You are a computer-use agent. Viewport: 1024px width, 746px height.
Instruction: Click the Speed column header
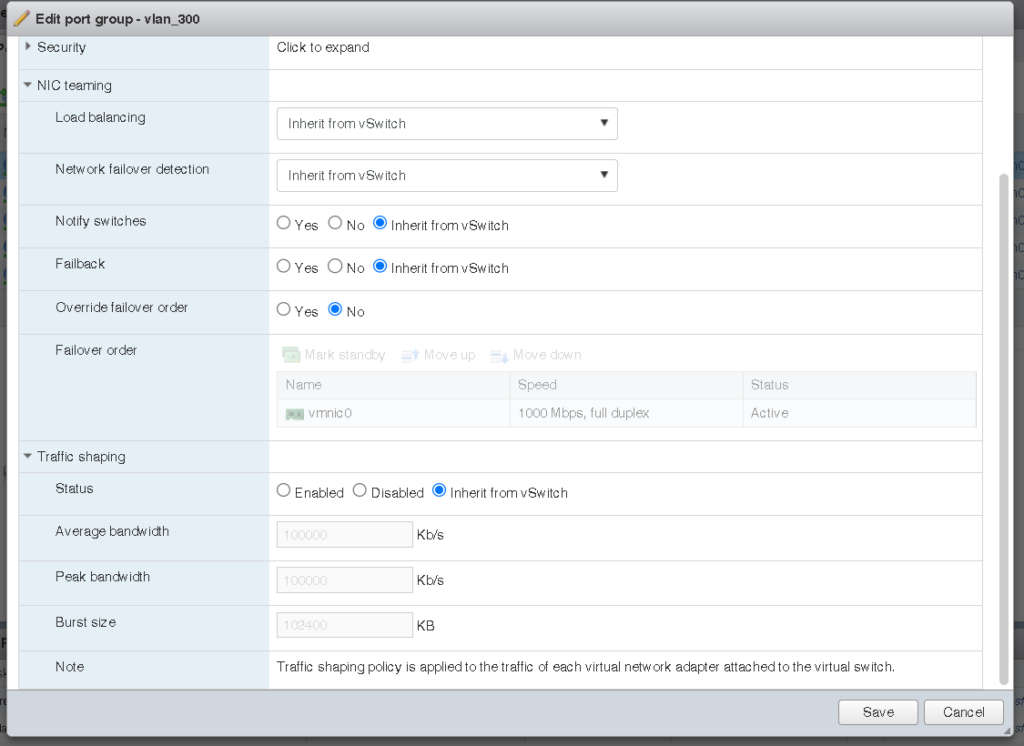(626, 385)
